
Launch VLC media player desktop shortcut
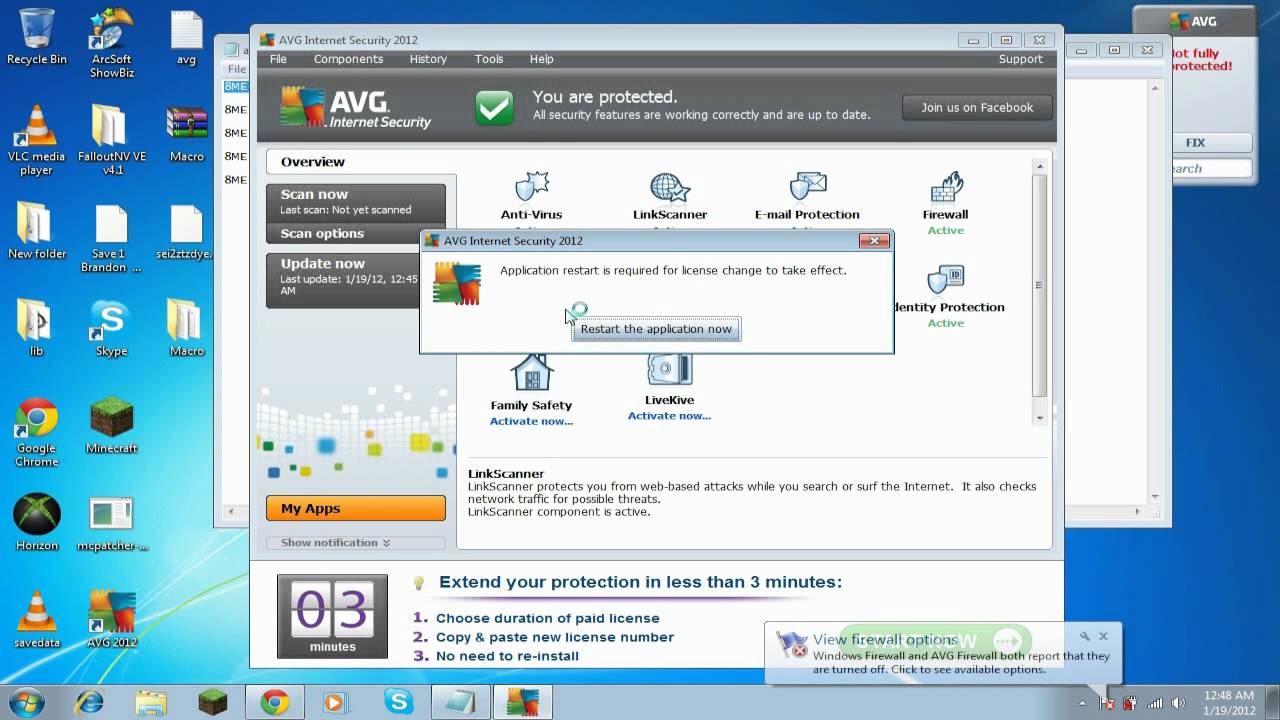pyautogui.click(x=36, y=141)
